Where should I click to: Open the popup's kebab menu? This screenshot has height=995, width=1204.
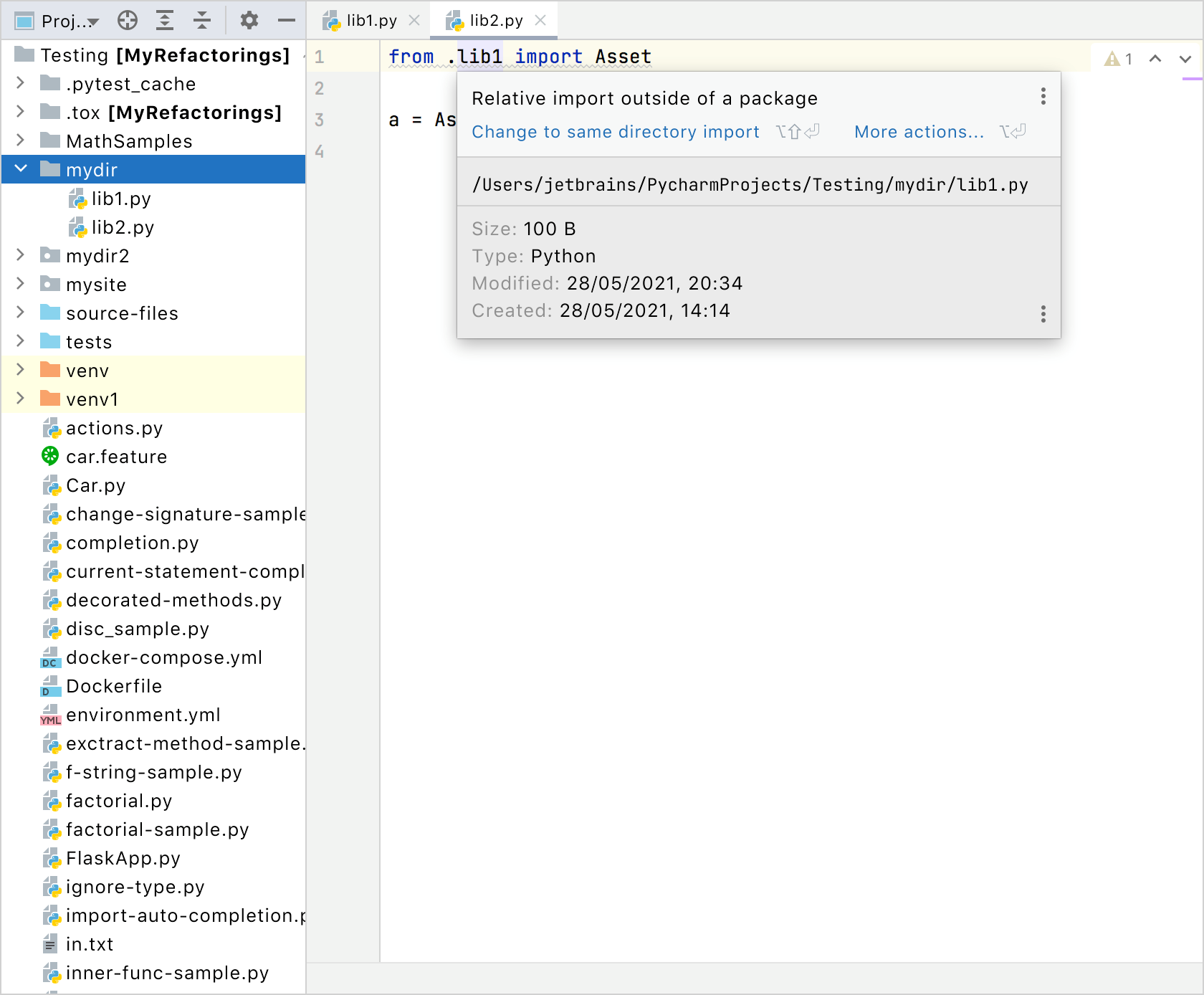pyautogui.click(x=1043, y=97)
